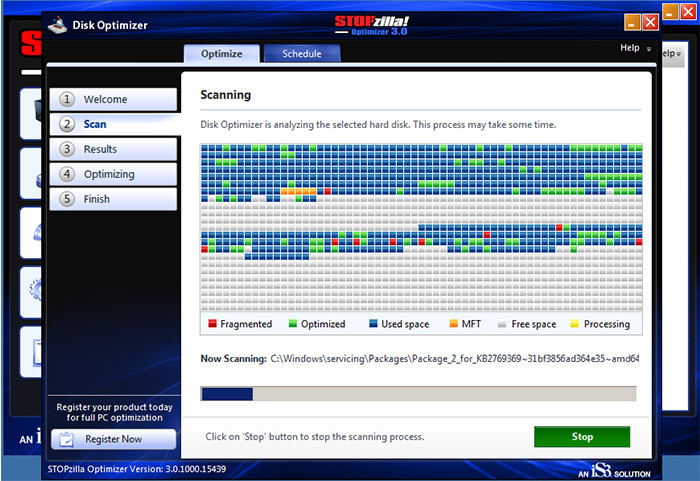Click the disk cluster map

421,227
